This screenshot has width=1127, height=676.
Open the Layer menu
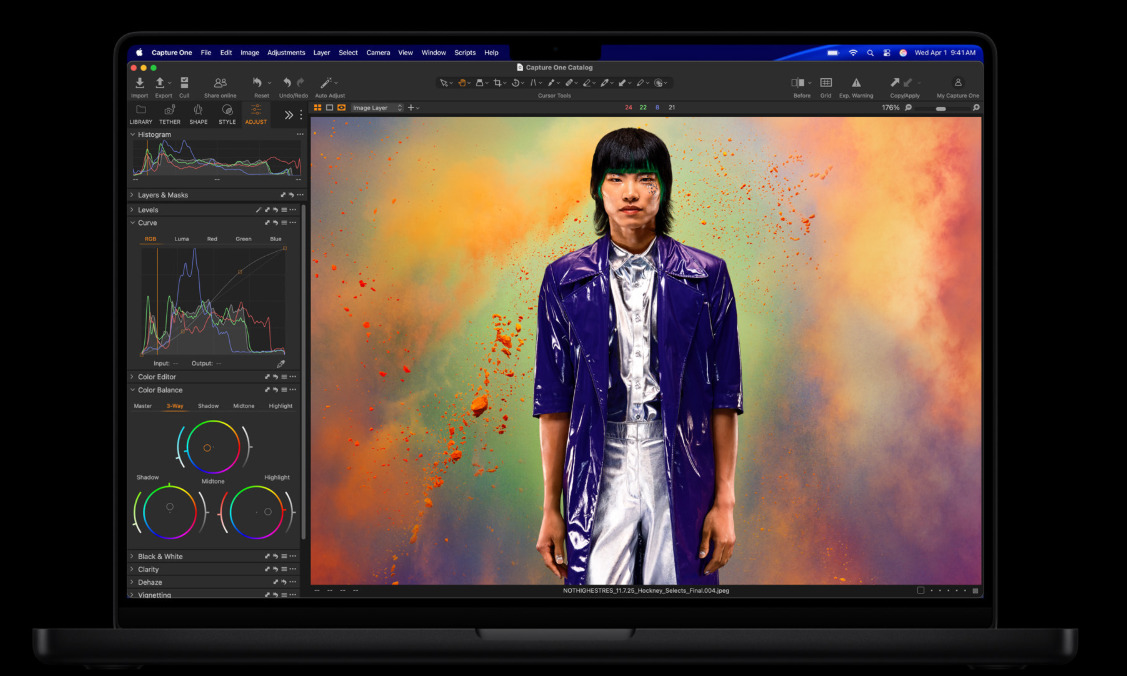pyautogui.click(x=321, y=52)
